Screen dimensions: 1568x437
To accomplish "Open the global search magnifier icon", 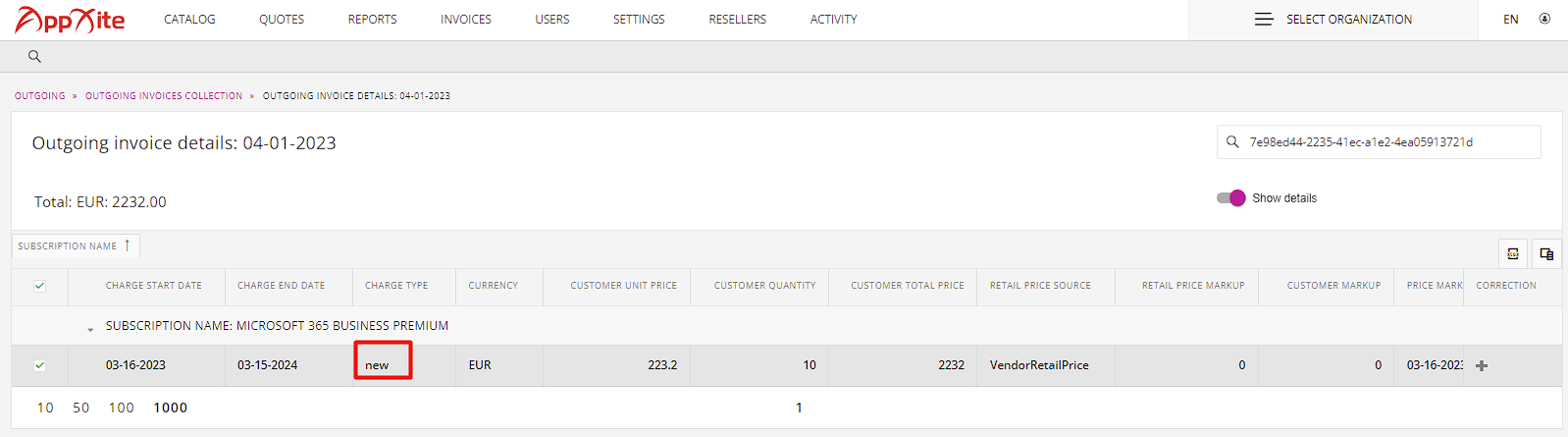I will tap(34, 56).
